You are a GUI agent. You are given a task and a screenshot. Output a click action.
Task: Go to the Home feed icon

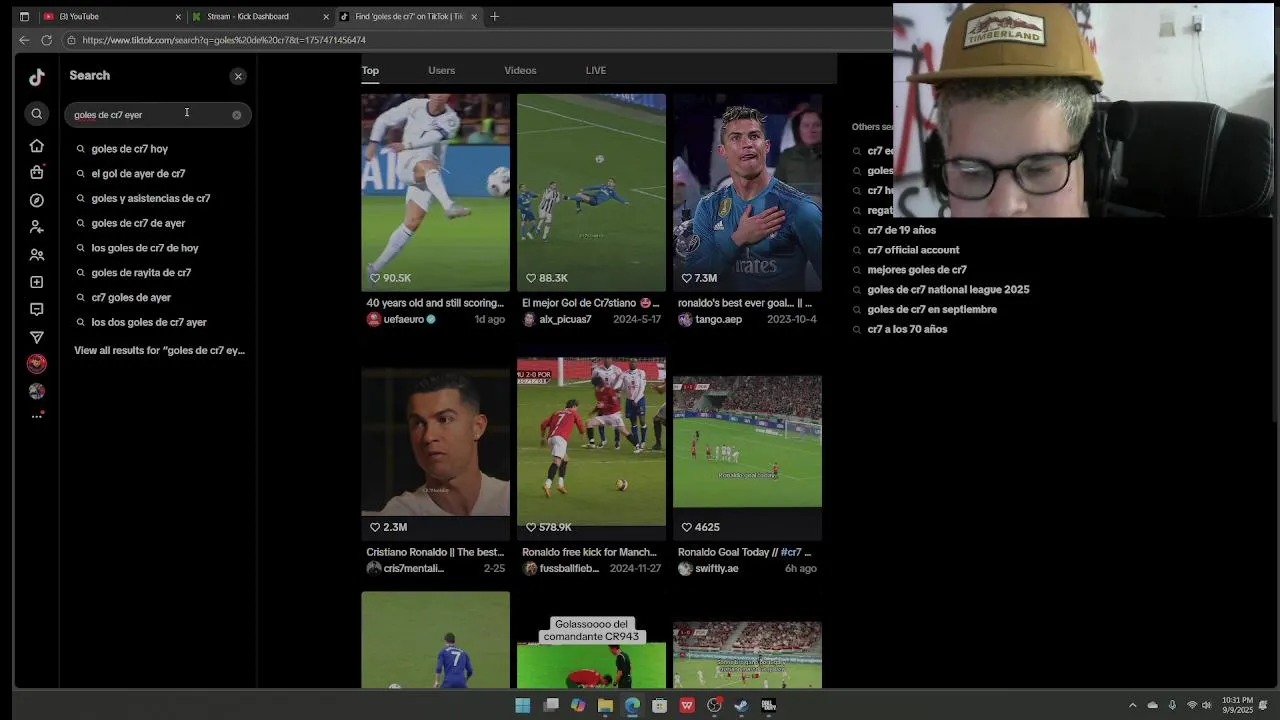coord(37,146)
